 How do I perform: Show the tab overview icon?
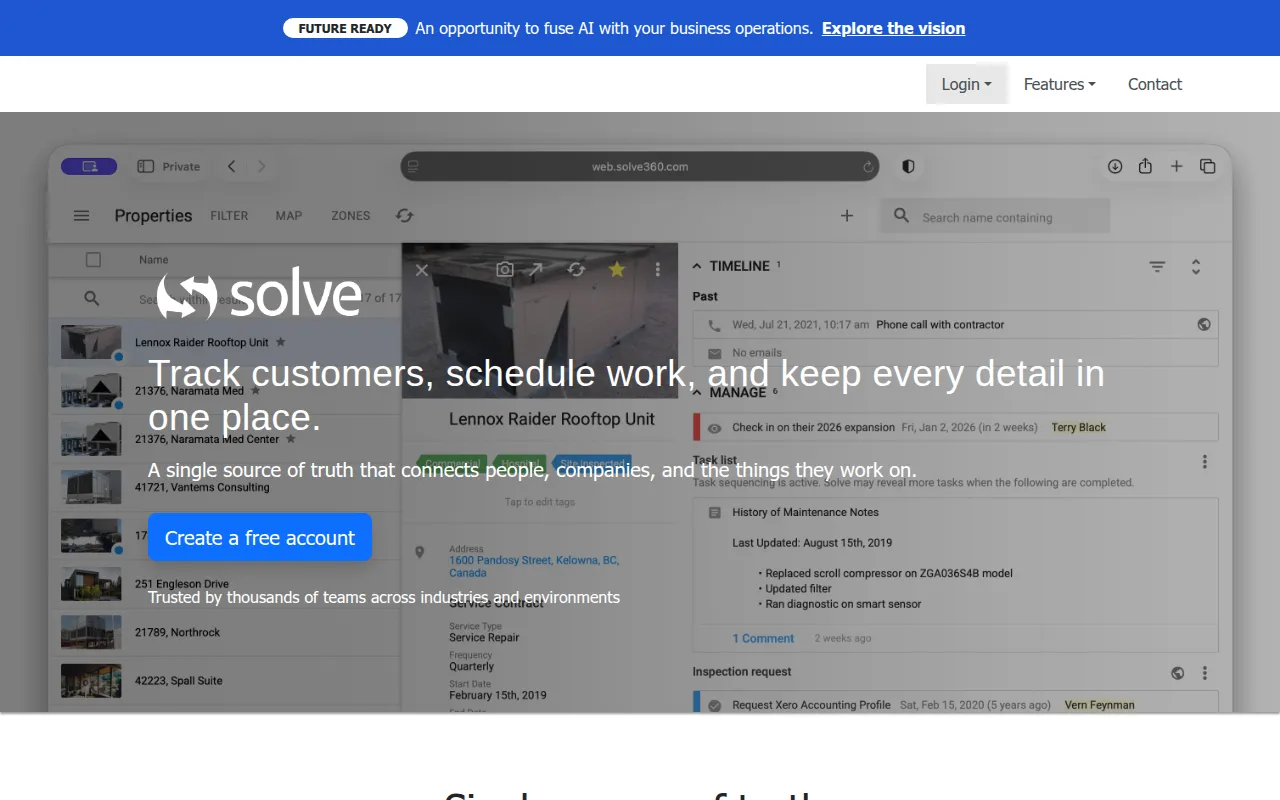[x=1207, y=166]
